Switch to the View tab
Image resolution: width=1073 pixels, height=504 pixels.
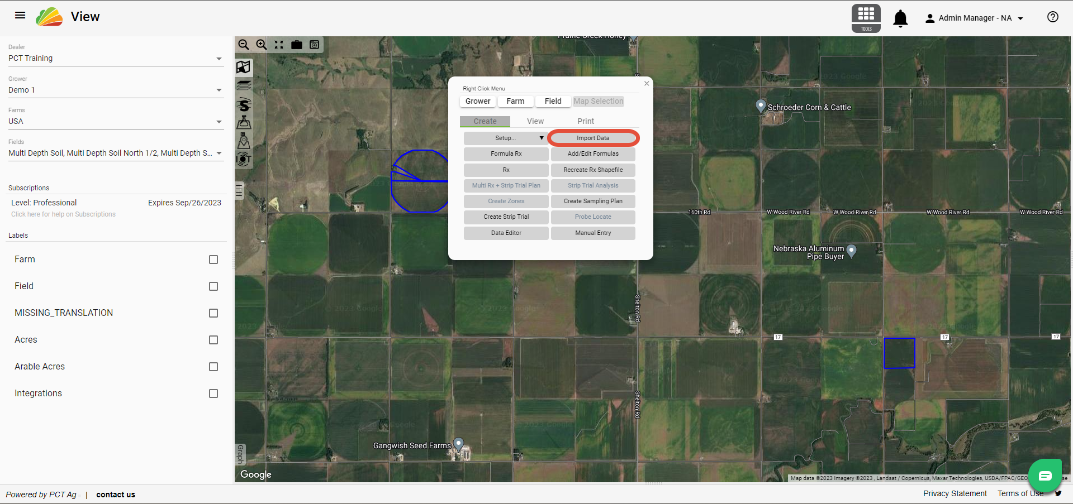click(x=535, y=121)
